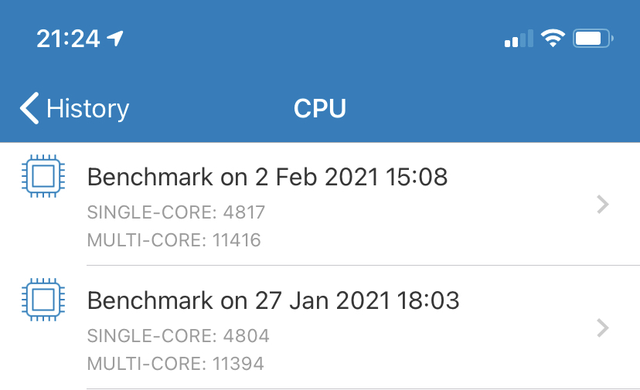Expand 27 Jan 2021 benchmark via chevron
The width and height of the screenshot is (640, 390).
(x=603, y=328)
